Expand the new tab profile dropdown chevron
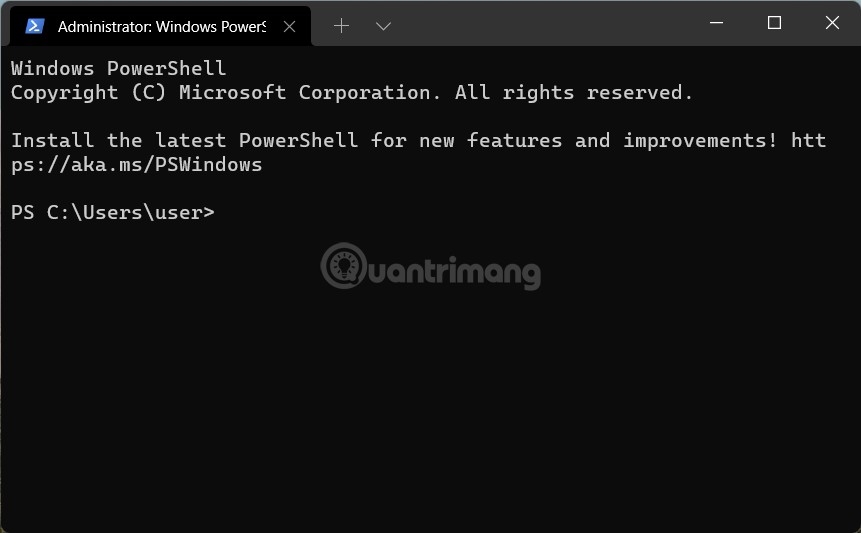The height and width of the screenshot is (533, 861). point(383,26)
